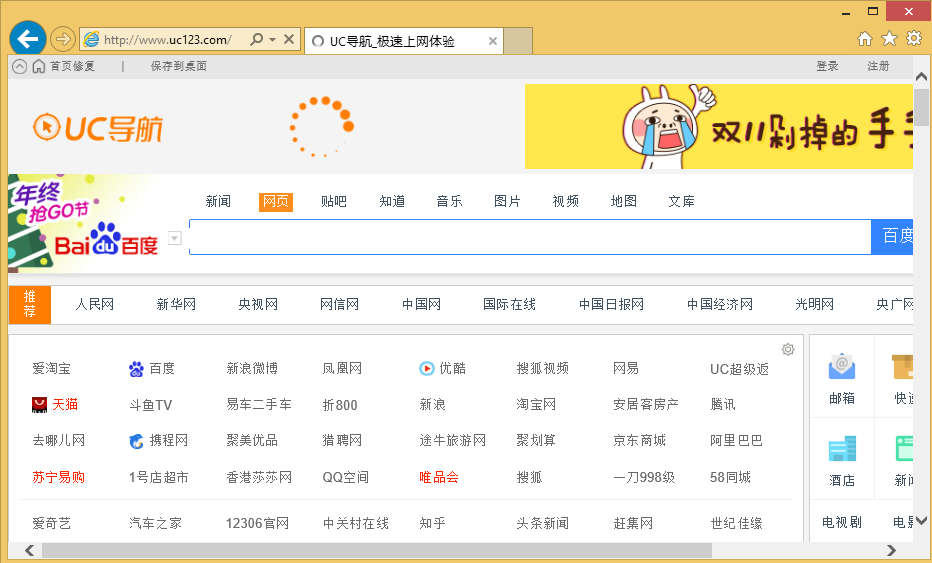Click inside the Baidu search input box
Viewport: 932px width, 563px height.
pos(529,237)
